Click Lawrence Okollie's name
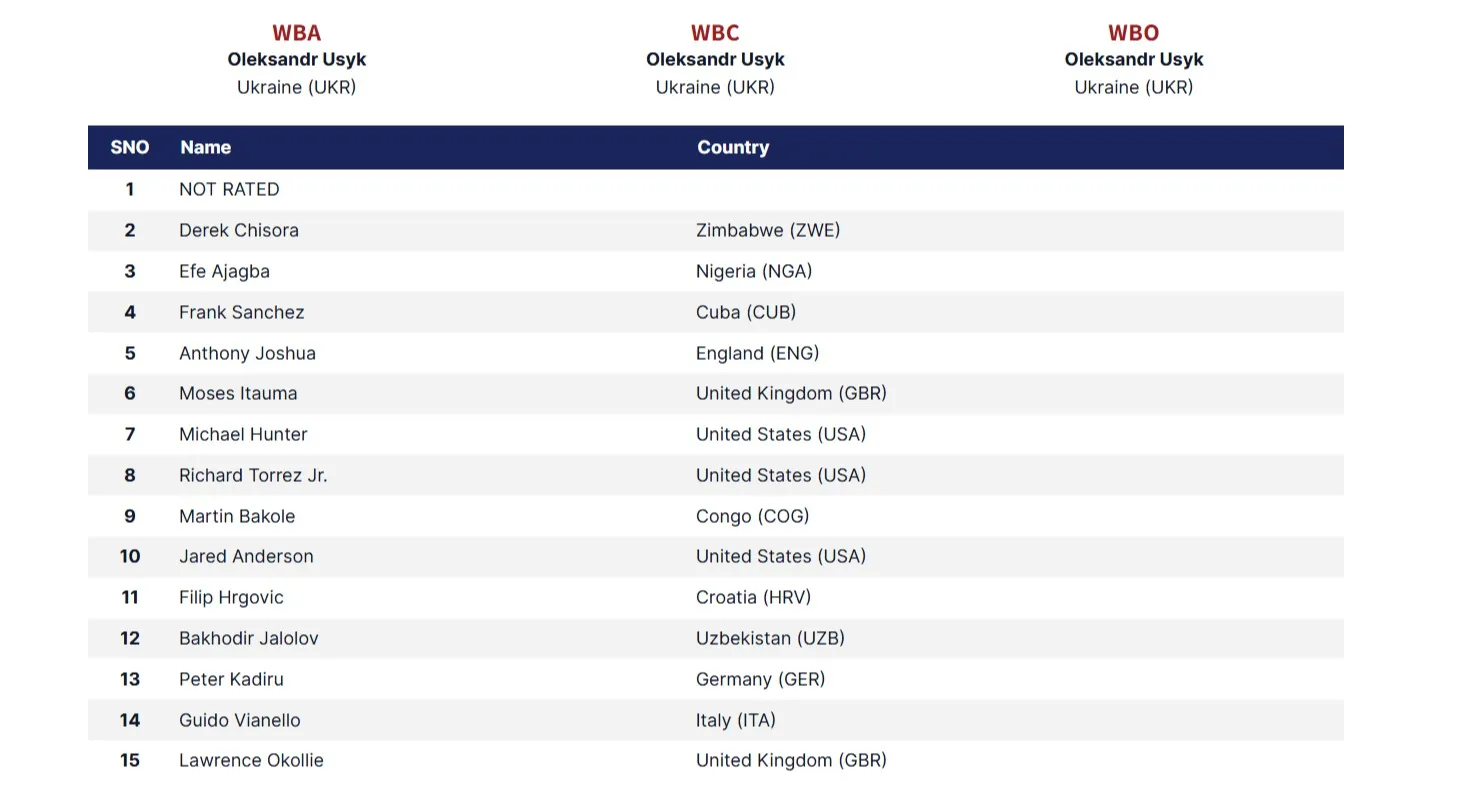The height and width of the screenshot is (789, 1467). (251, 760)
